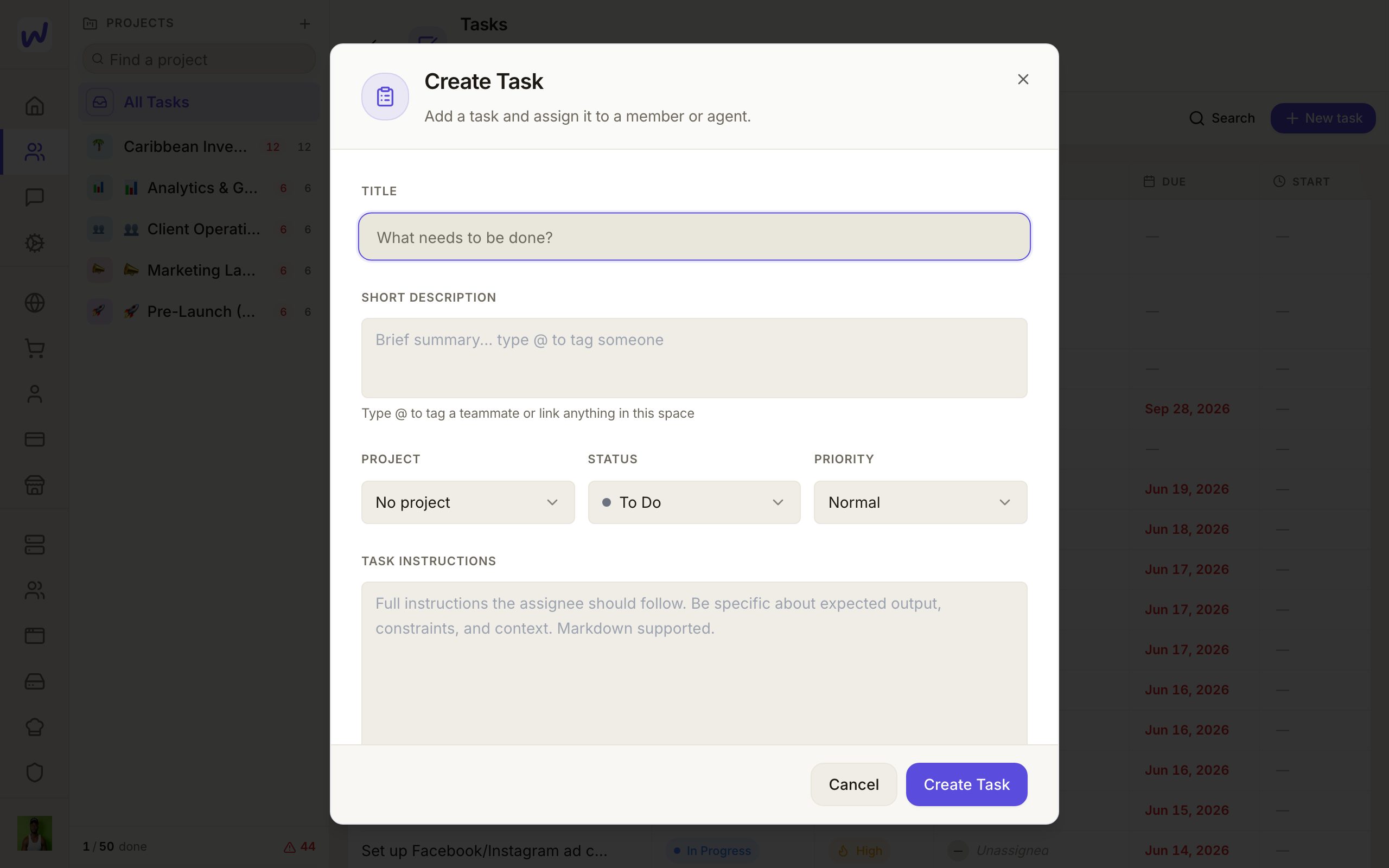Open the Project dropdown showing No project
Image resolution: width=1389 pixels, height=868 pixels.
click(468, 502)
